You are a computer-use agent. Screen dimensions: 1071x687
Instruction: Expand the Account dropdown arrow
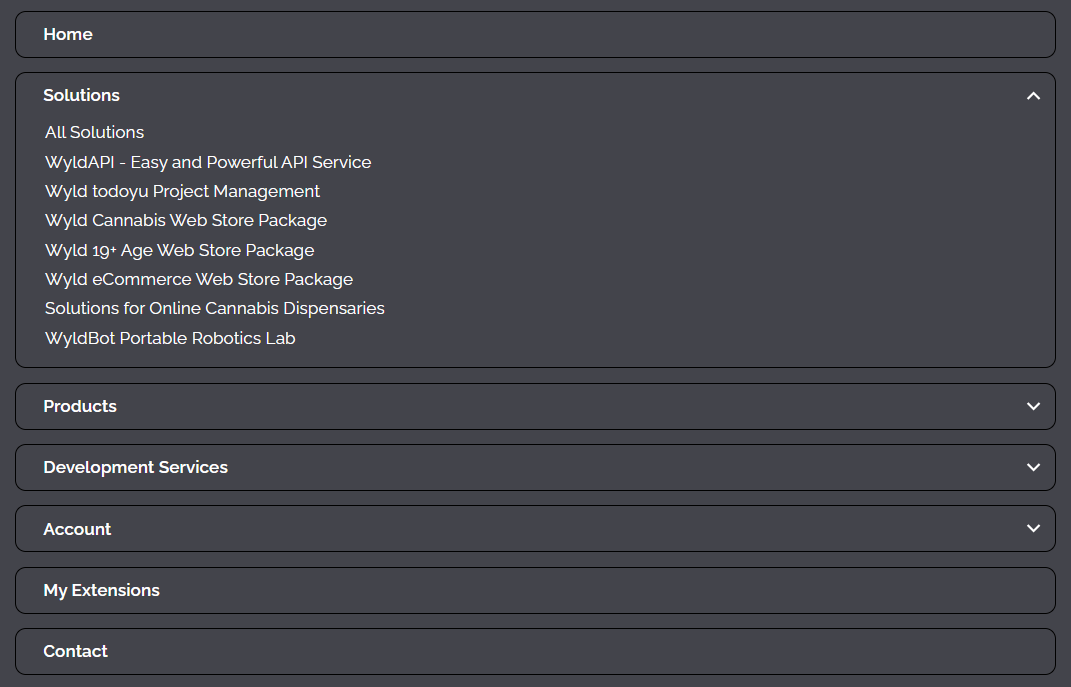[x=1033, y=528]
